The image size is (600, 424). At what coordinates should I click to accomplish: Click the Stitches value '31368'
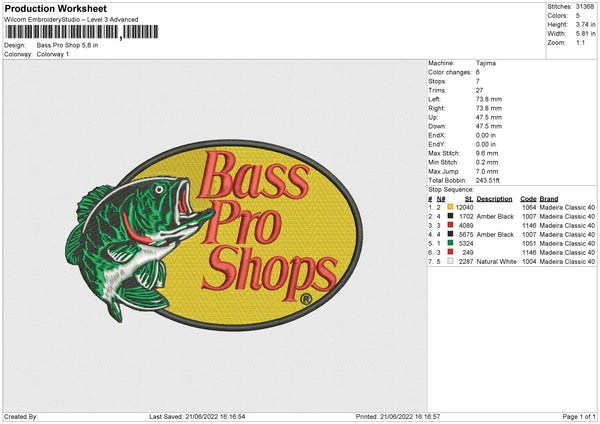point(585,7)
